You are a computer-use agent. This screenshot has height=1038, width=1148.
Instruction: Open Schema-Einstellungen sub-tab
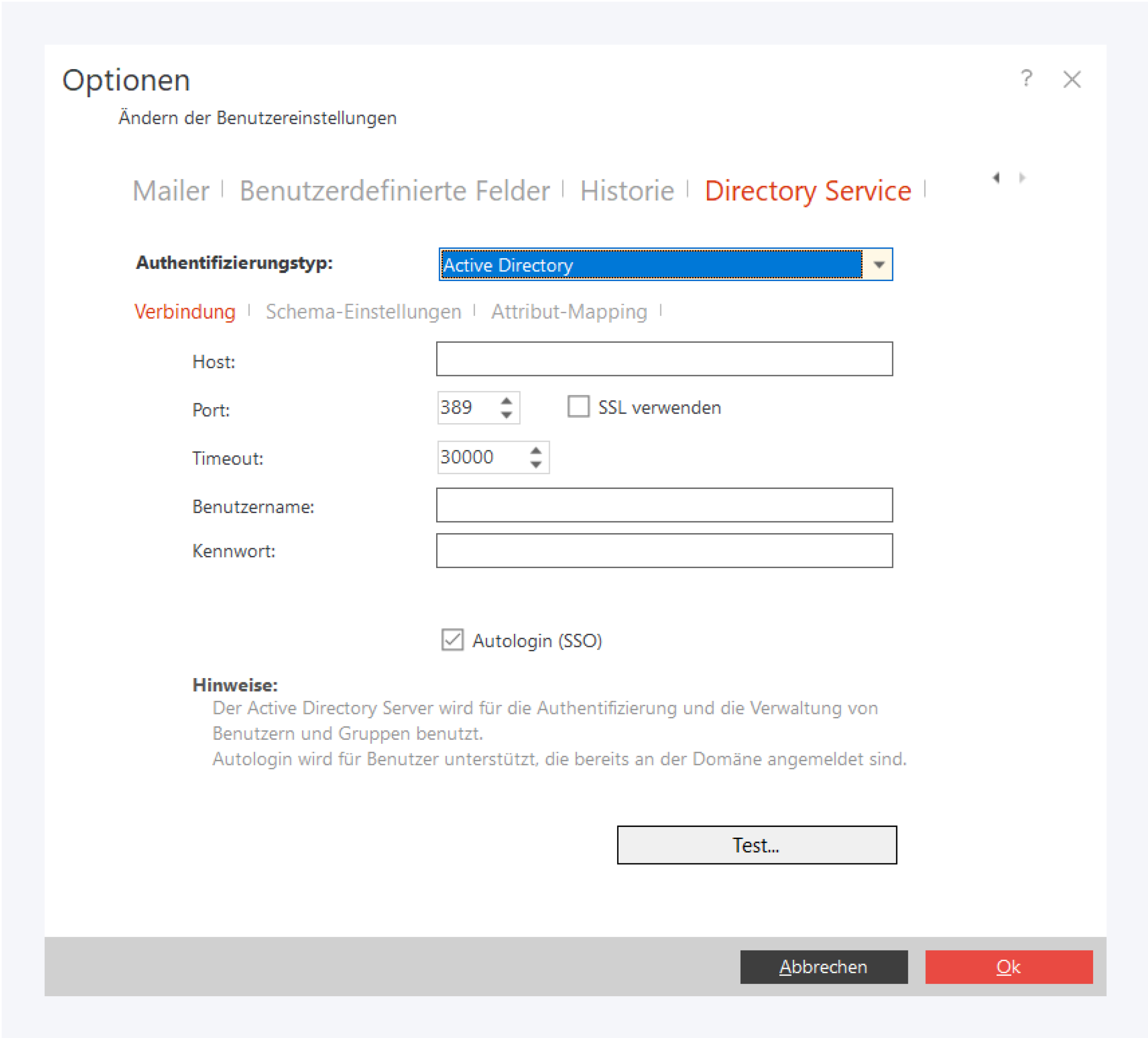[x=363, y=312]
